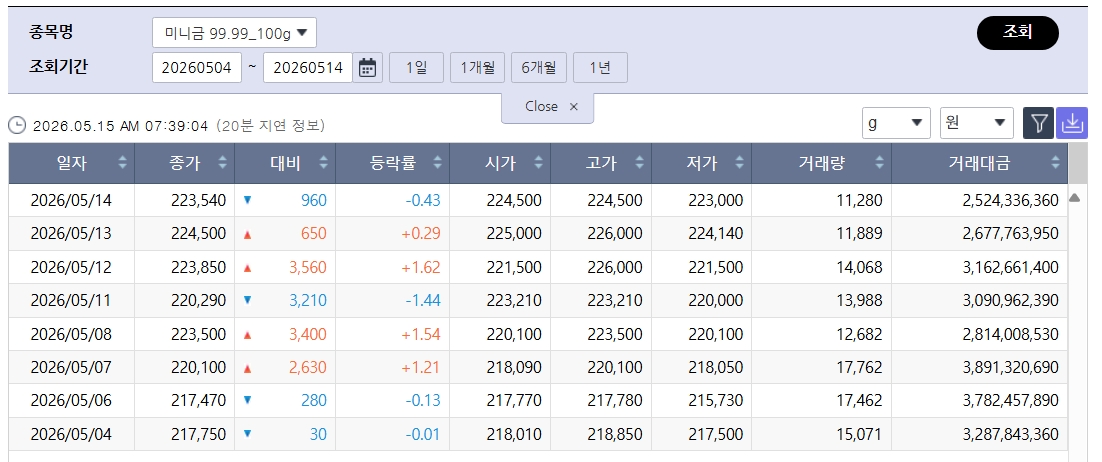
Task: Click the start date field 20260504
Action: [197, 68]
